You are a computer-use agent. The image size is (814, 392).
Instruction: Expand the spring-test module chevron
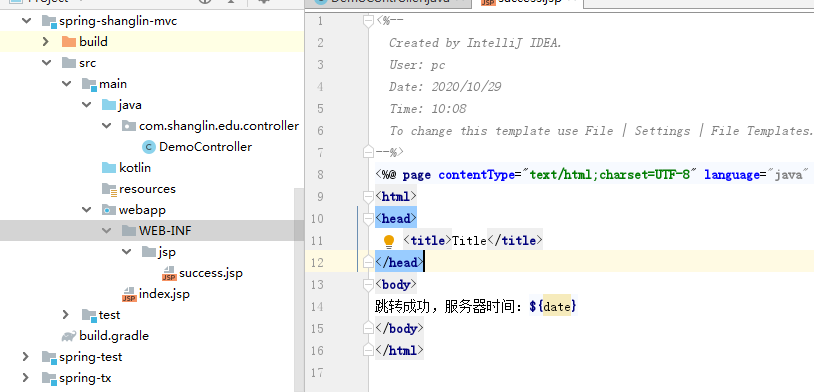pos(25,357)
